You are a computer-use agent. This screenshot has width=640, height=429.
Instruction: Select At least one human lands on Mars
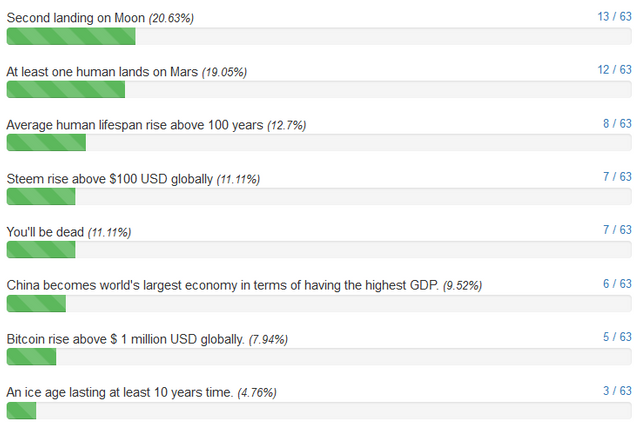click(102, 72)
